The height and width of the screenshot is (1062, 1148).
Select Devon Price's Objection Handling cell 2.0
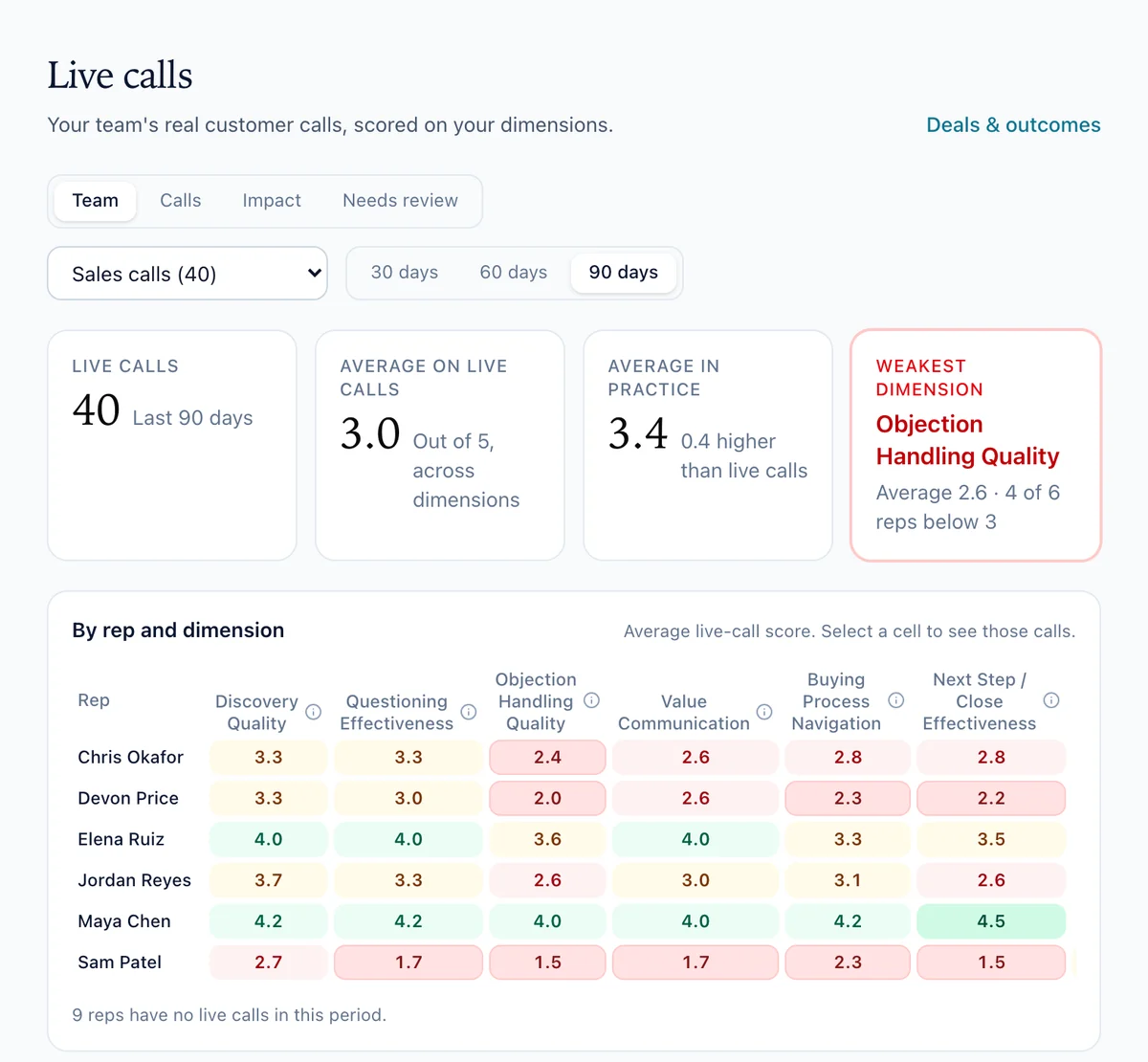click(547, 798)
